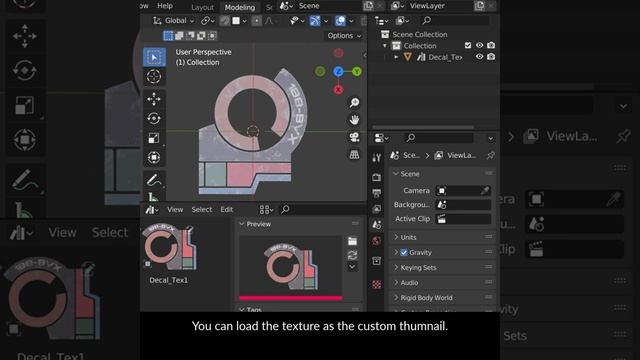Screen dimensions: 640x360
Task: Open the Tool properties tab
Action: pyautogui.click(x=376, y=158)
